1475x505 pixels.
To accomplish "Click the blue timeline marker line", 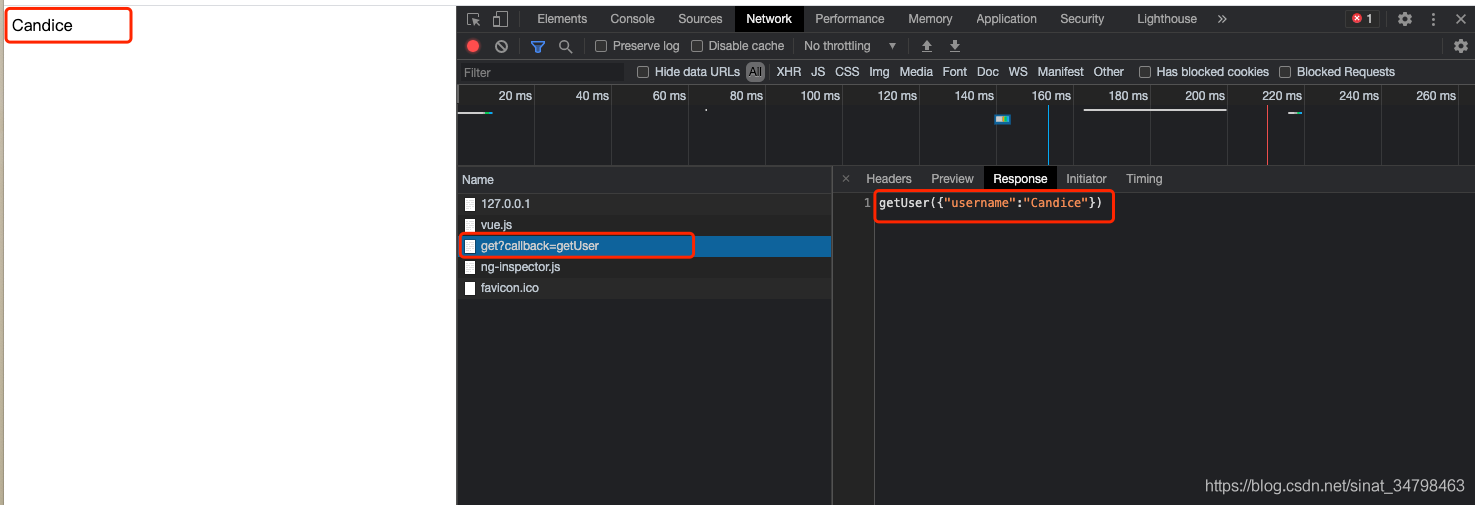I will [x=1048, y=134].
